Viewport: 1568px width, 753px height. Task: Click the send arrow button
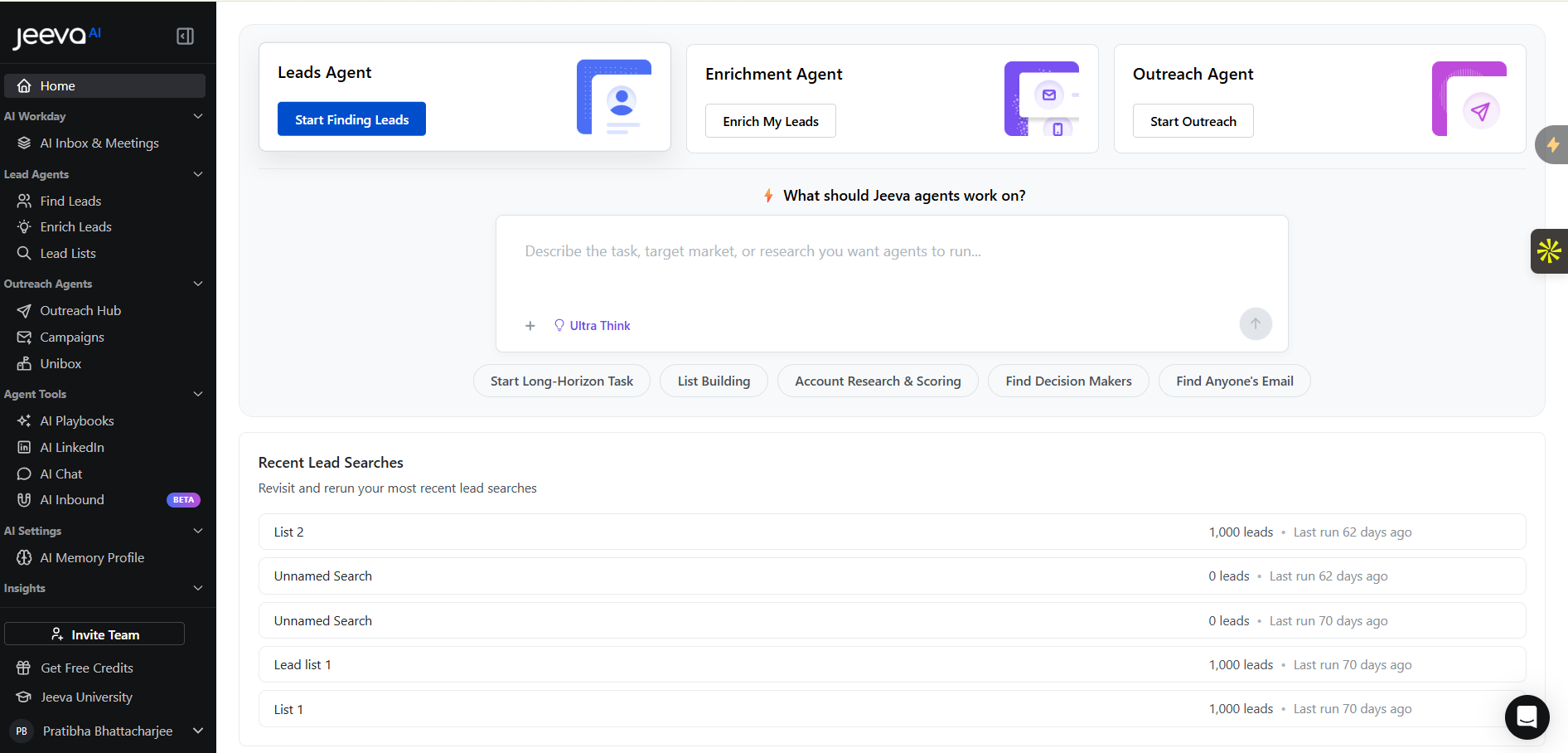click(x=1255, y=324)
